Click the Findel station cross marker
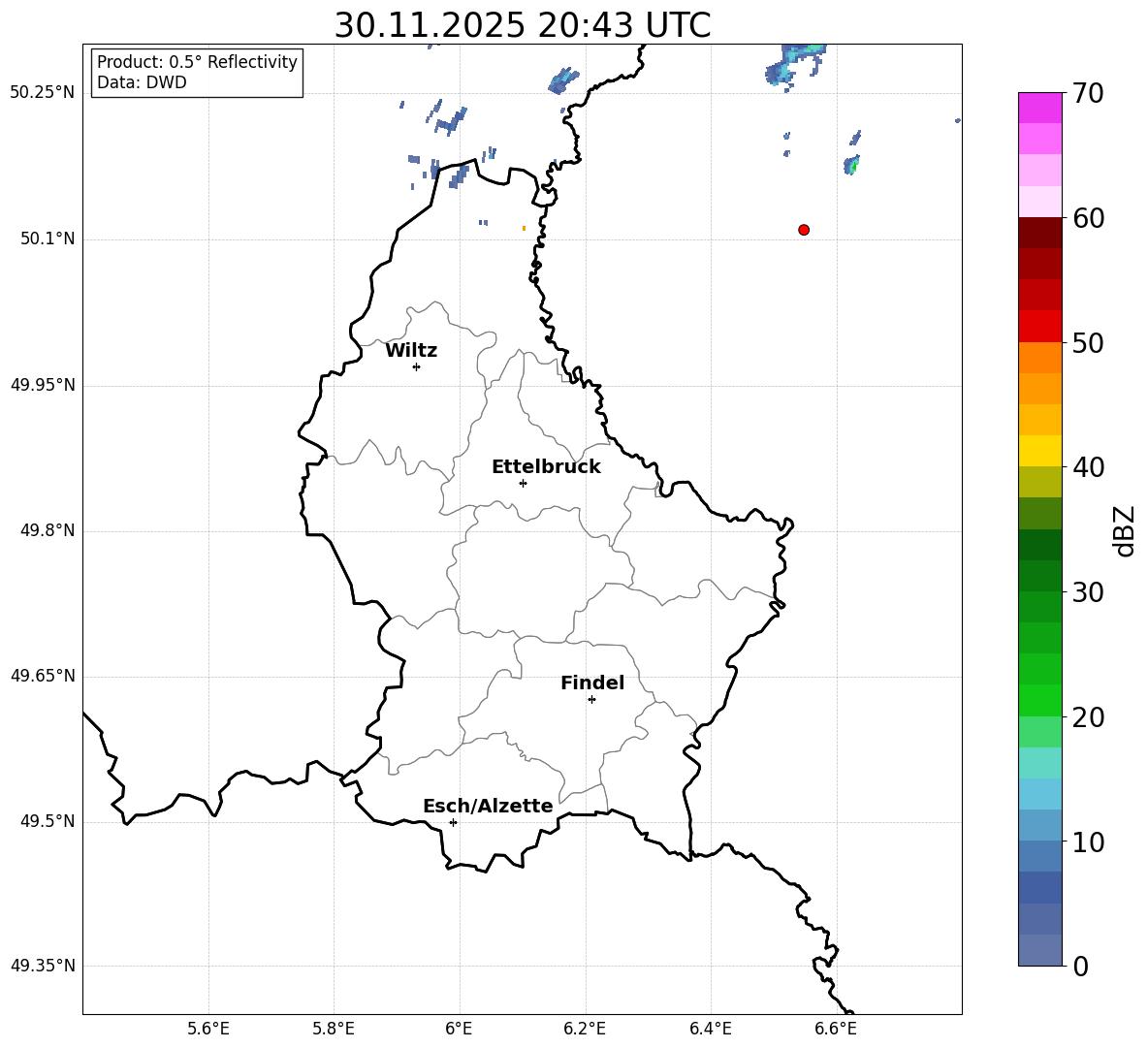 point(591,700)
